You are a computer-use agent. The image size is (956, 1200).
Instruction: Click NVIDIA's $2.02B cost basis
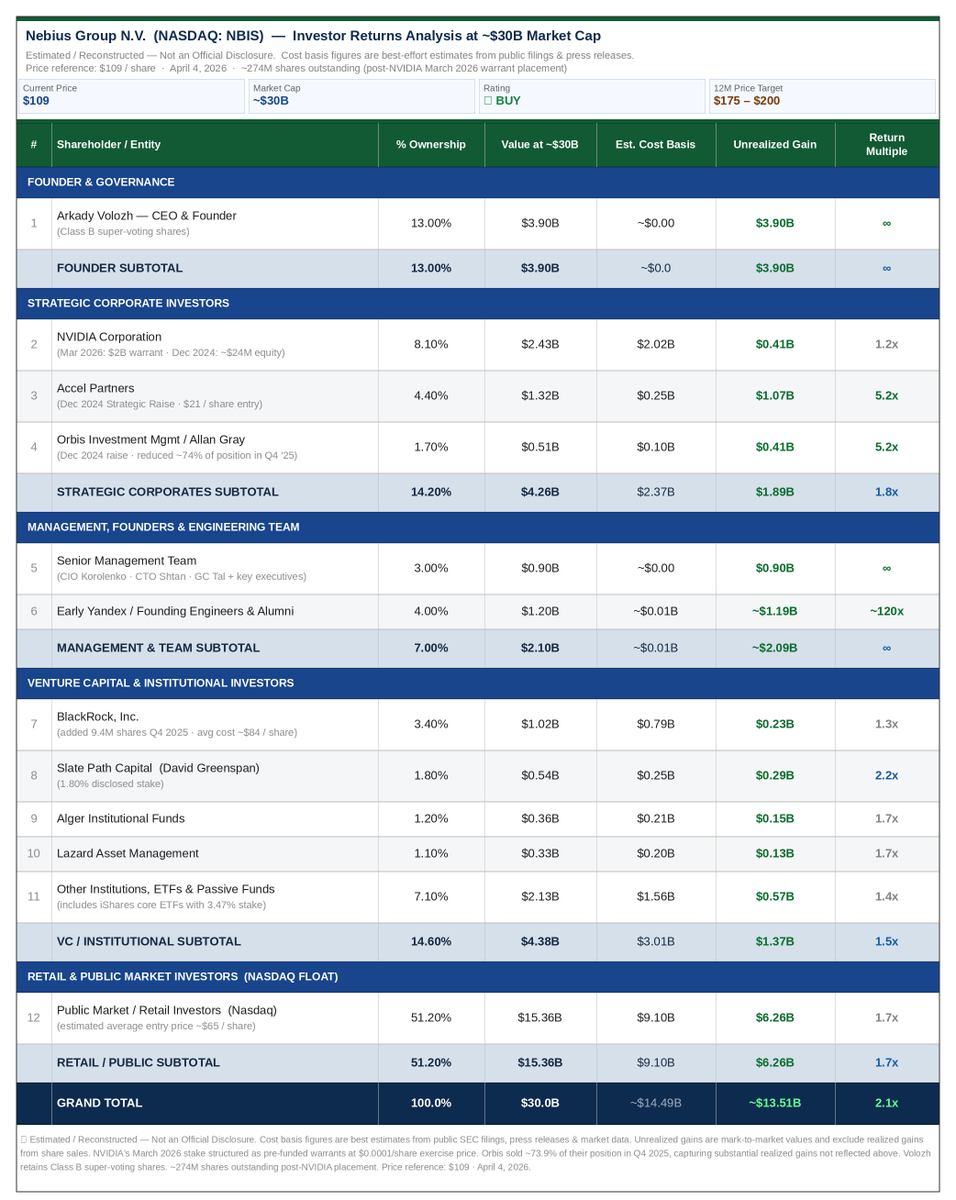[655, 344]
